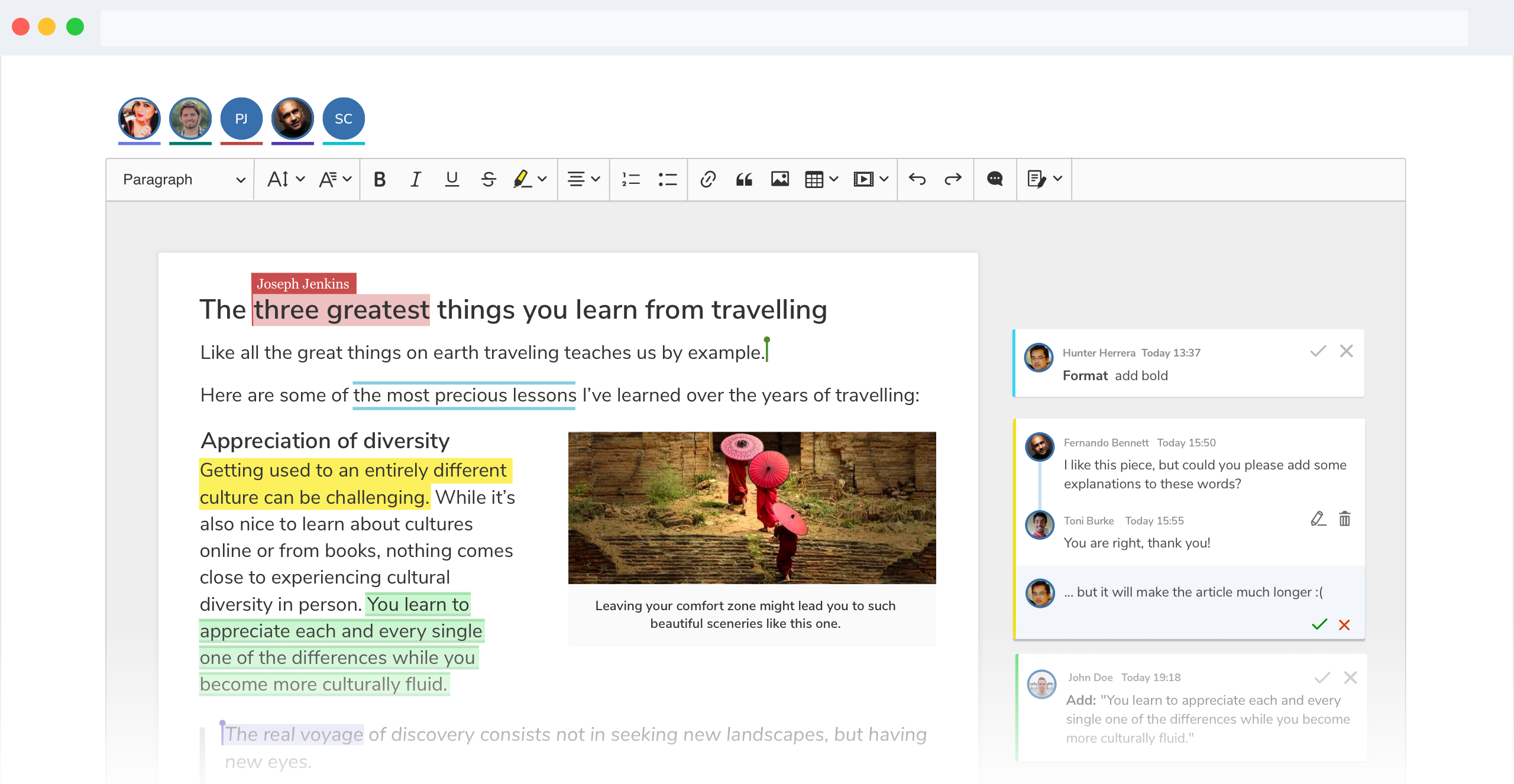The width and height of the screenshot is (1514, 784).
Task: Discard John Doe's add suggestion
Action: [x=1350, y=678]
